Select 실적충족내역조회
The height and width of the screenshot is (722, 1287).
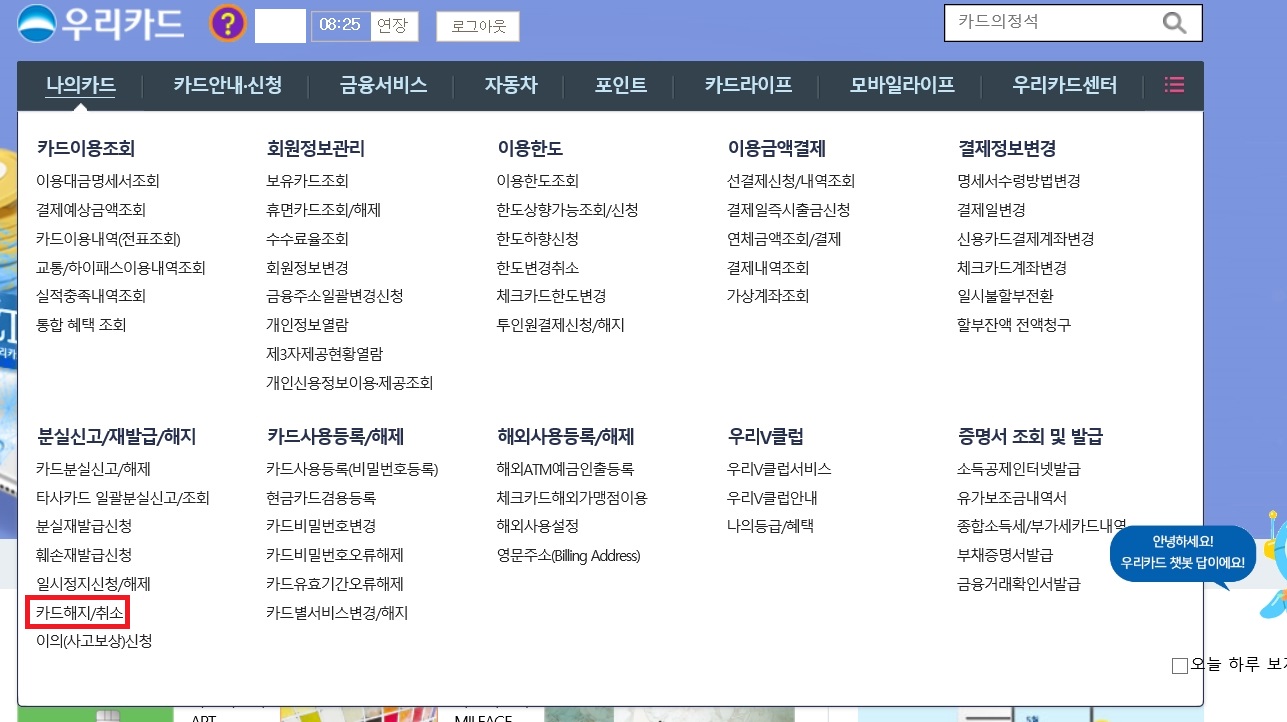pos(91,296)
